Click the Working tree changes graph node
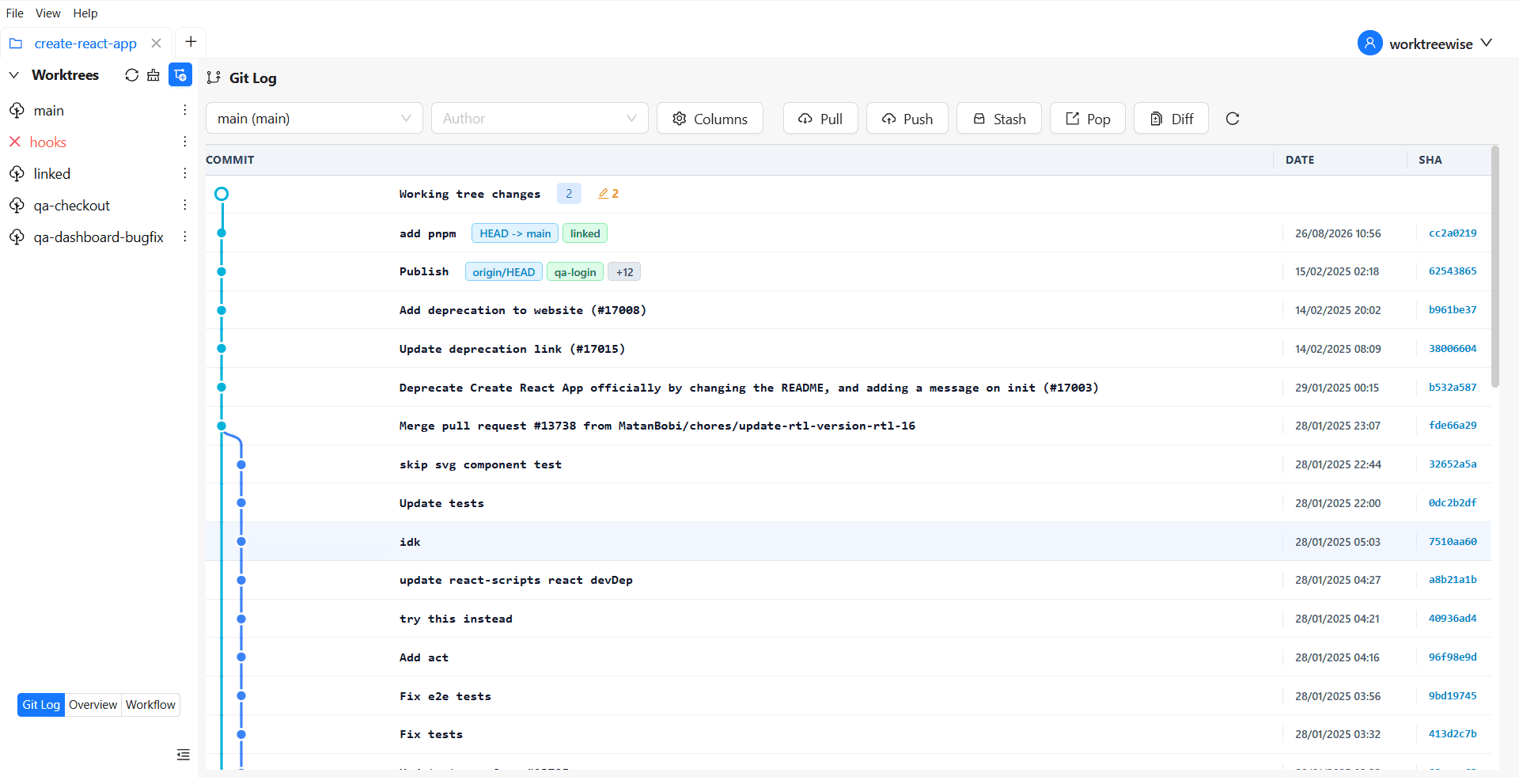This screenshot has width=1519, height=784. [x=222, y=194]
